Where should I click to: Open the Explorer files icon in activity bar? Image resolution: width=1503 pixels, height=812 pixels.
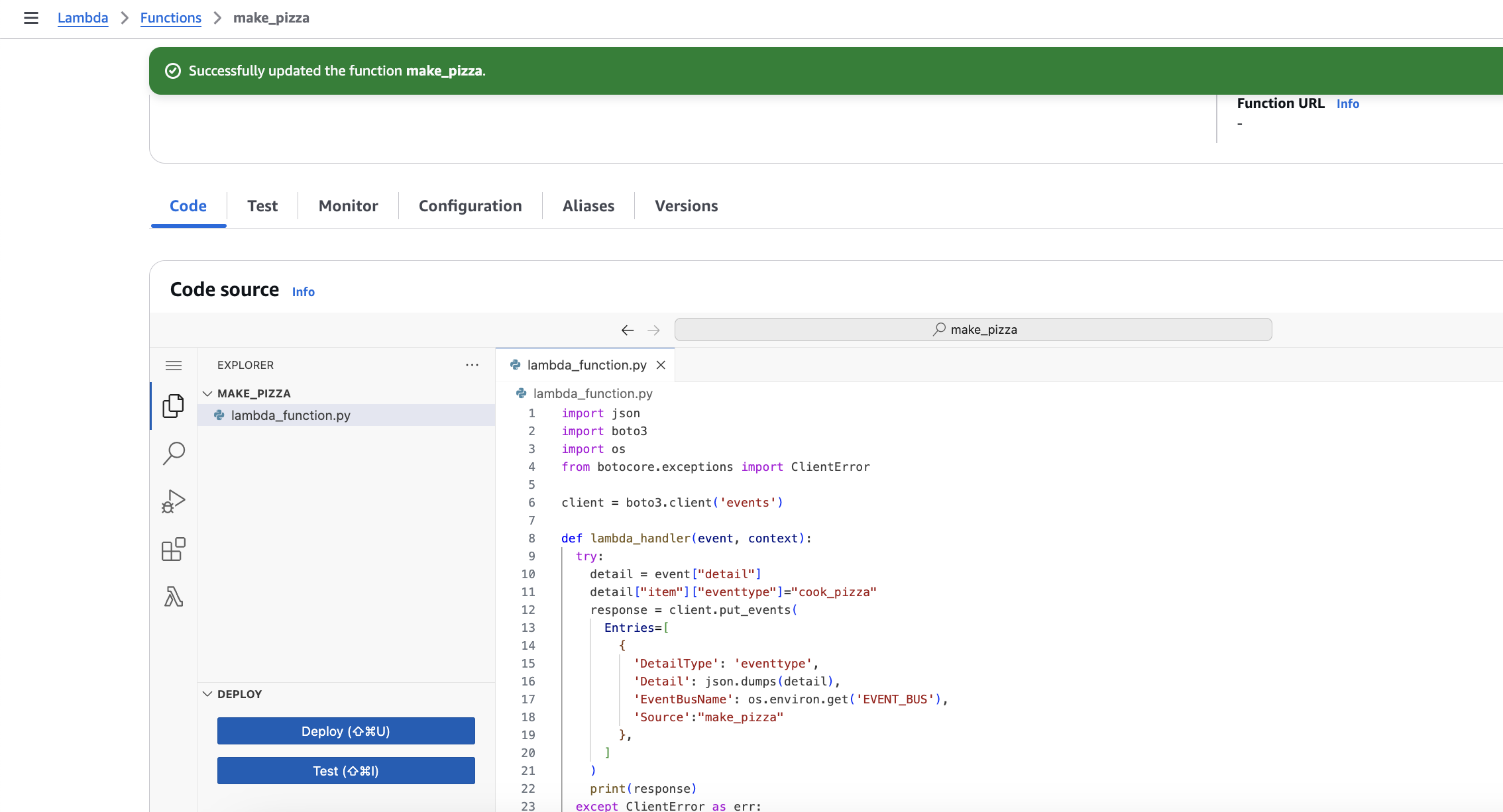coord(174,405)
